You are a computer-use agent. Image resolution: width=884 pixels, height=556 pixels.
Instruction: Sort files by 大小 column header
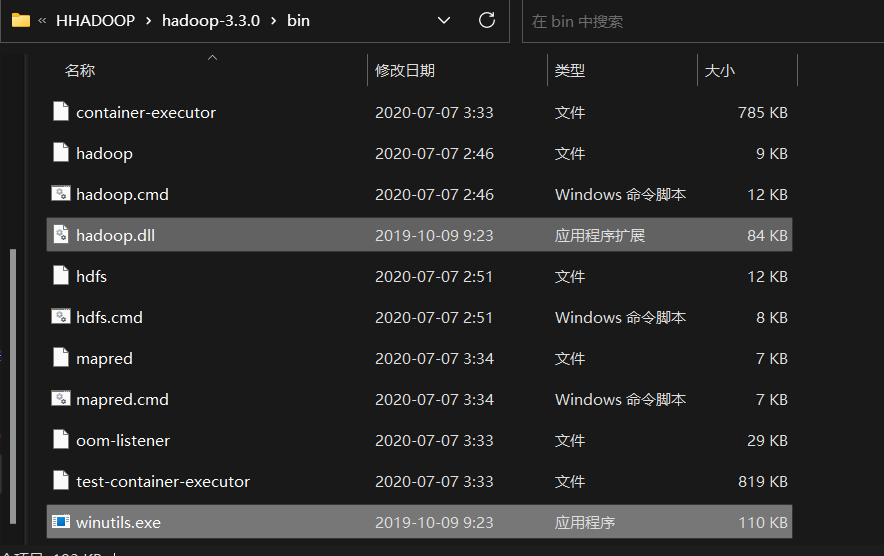coord(720,71)
